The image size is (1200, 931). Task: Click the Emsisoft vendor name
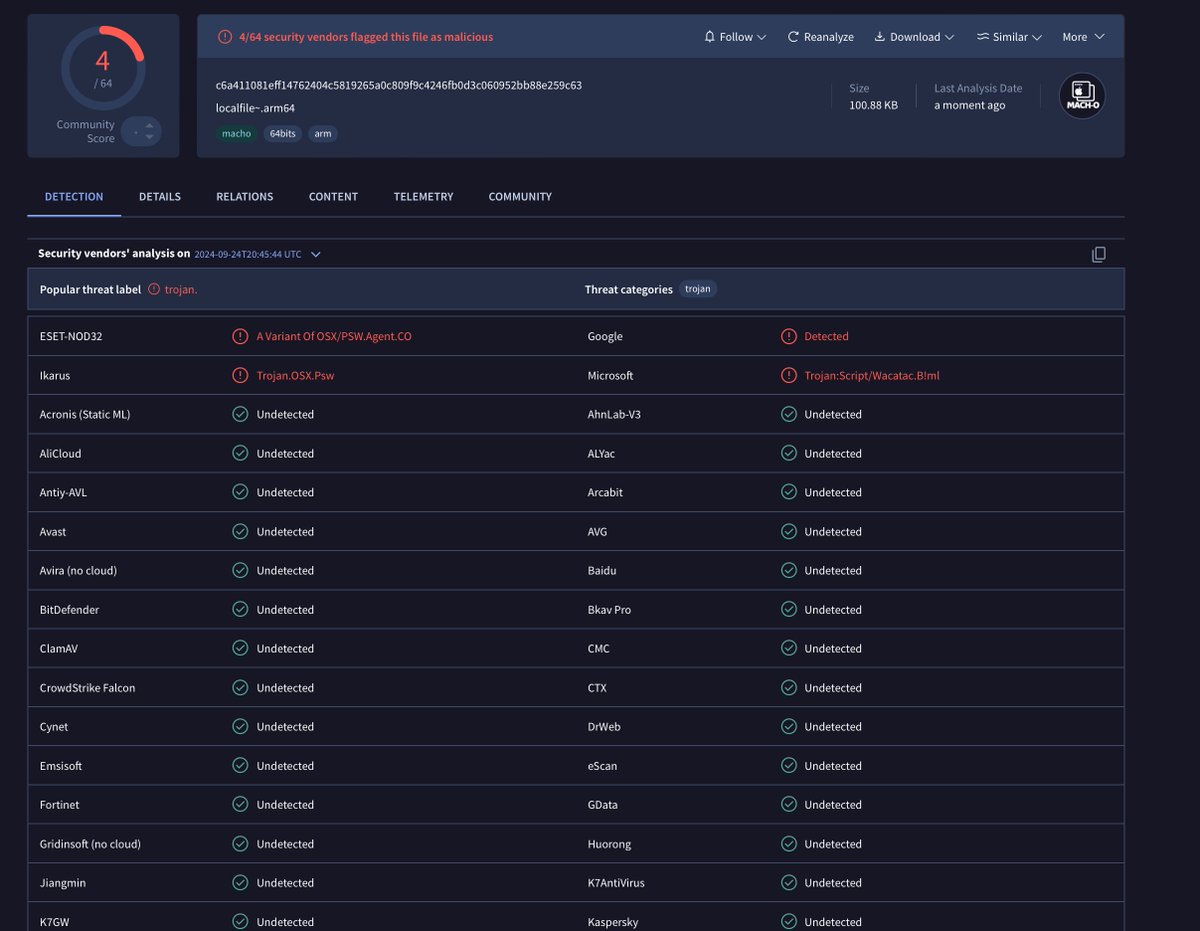[61, 766]
